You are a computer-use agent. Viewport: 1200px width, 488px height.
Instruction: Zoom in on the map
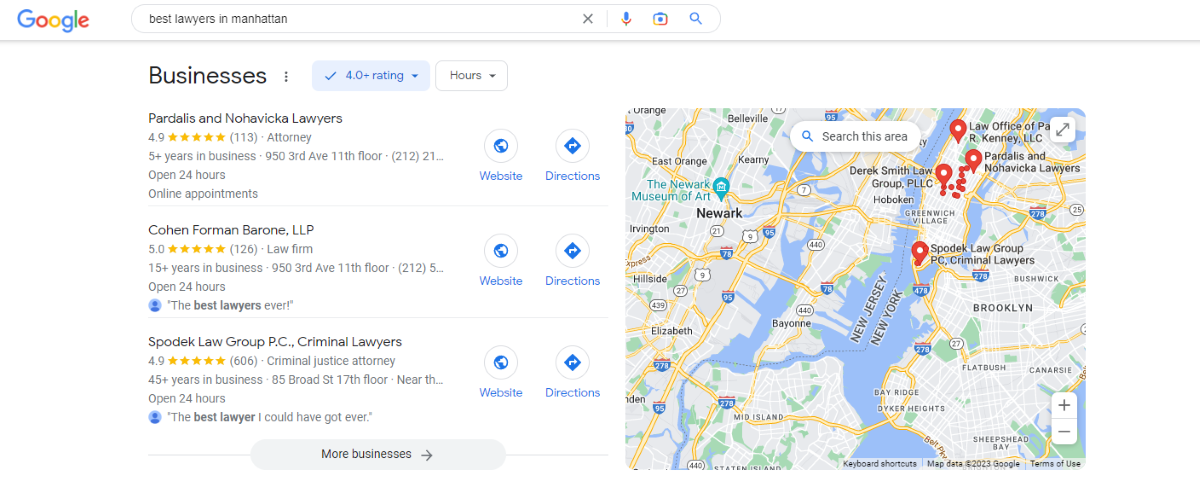pos(1064,405)
